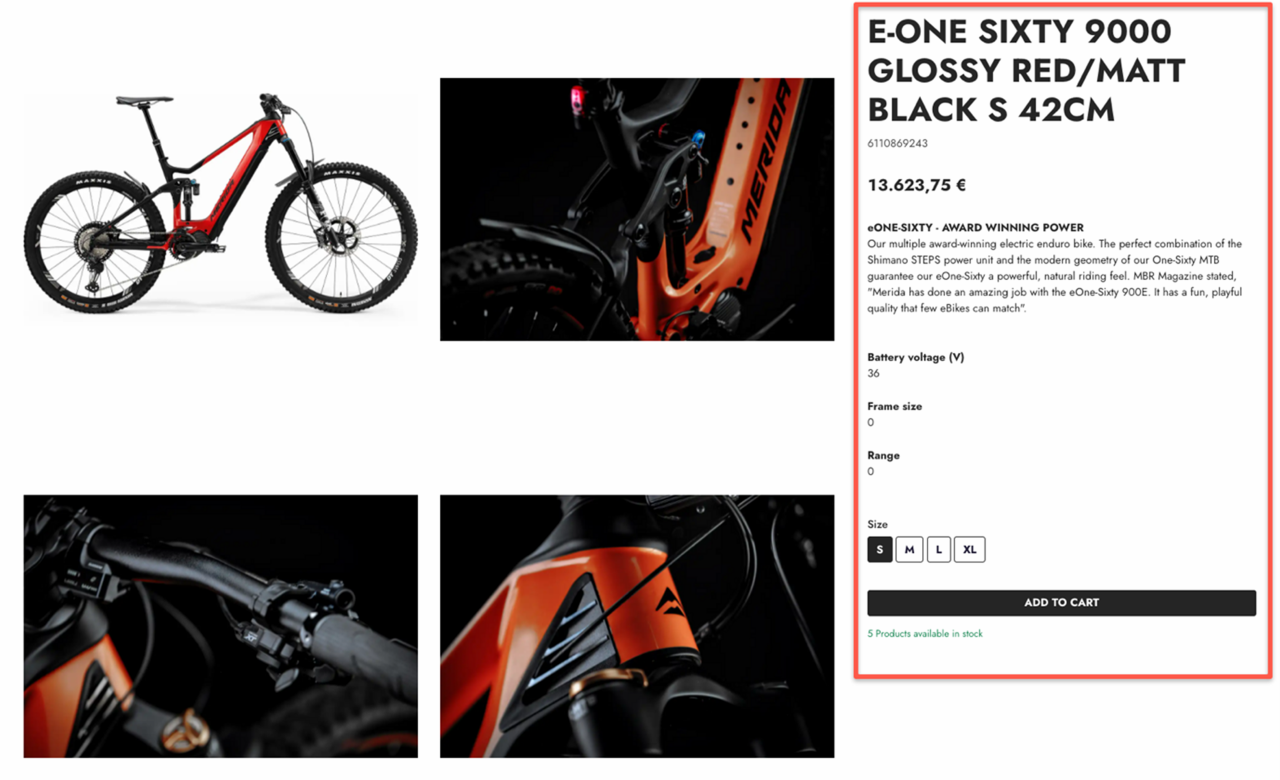Click the Frame size attribute label
Screen dimensions: 1280x780
[894, 406]
